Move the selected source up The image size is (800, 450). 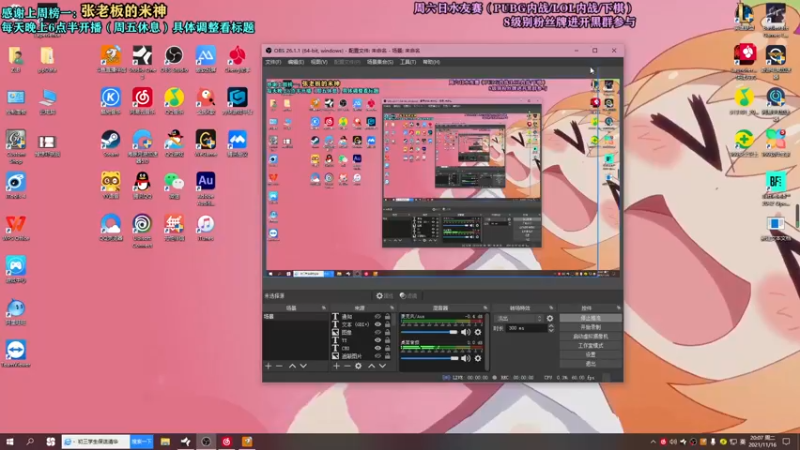[x=371, y=366]
